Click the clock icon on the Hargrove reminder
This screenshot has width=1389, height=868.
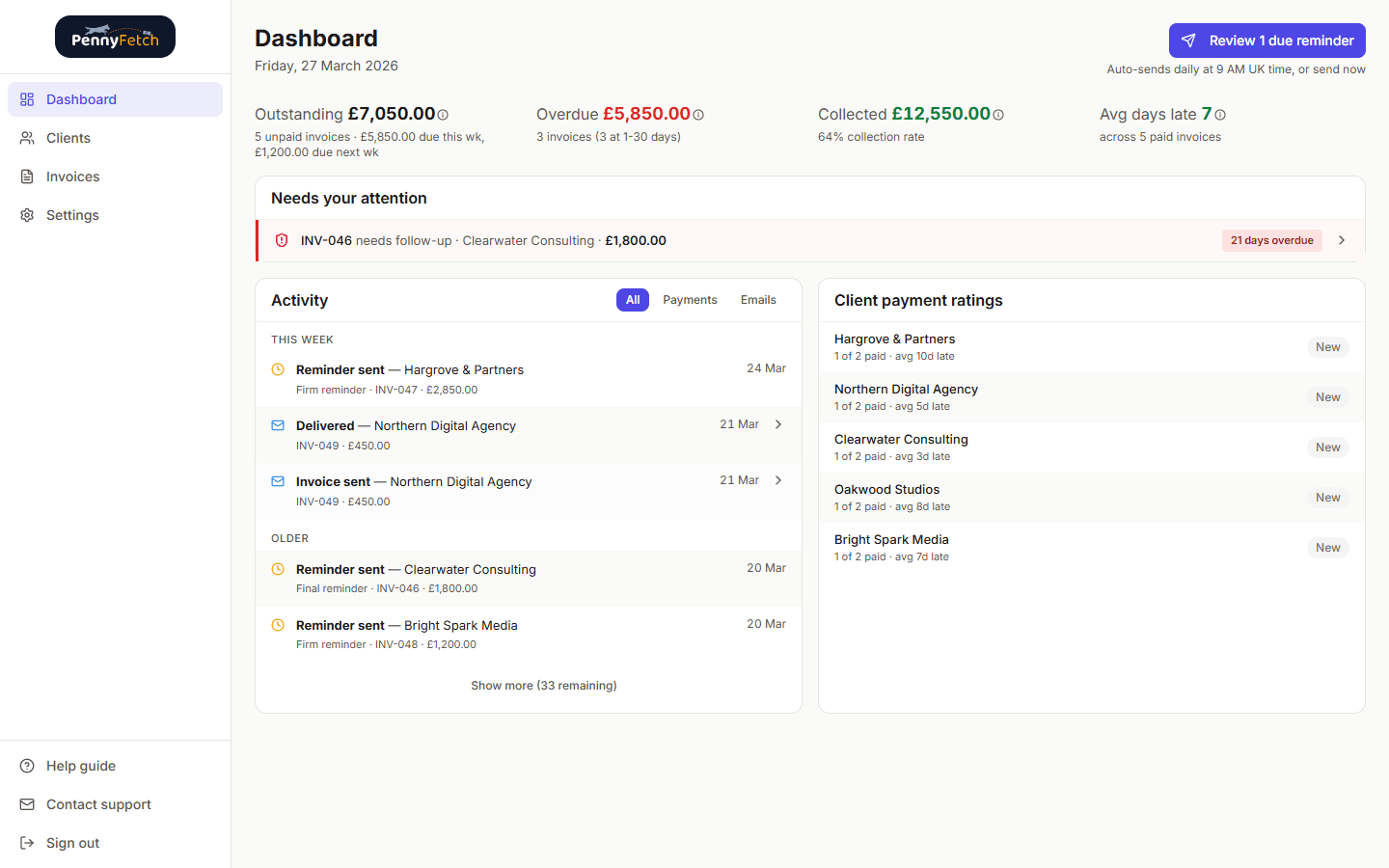pos(278,369)
